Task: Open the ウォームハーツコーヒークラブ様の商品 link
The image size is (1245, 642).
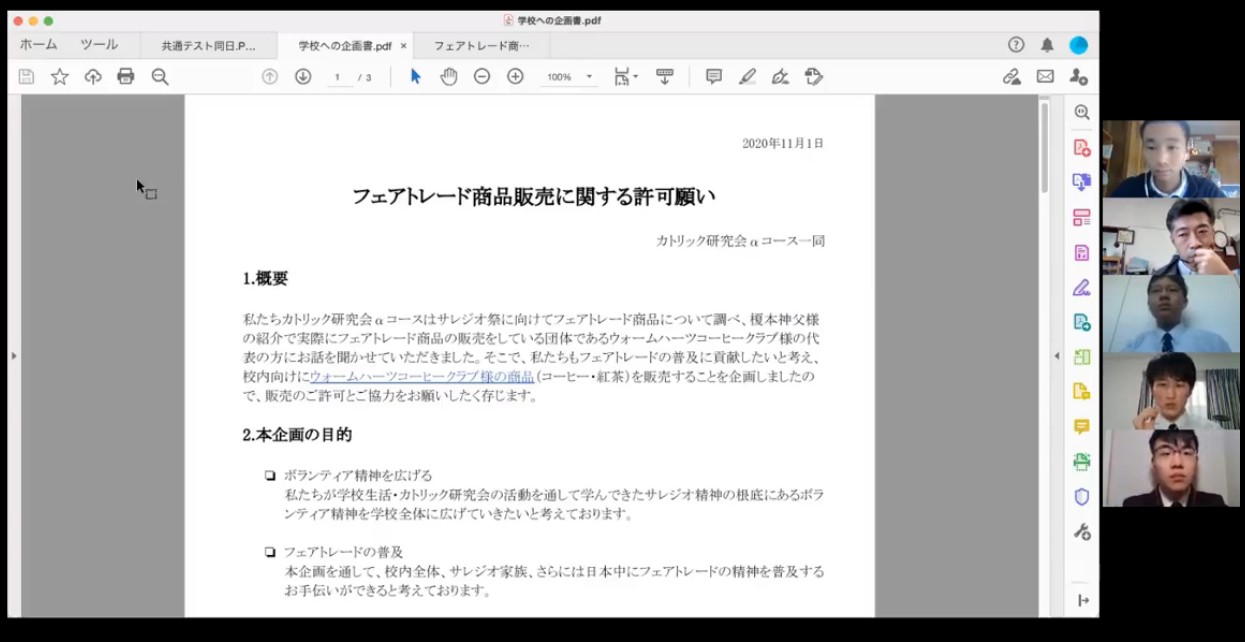Action: point(421,377)
